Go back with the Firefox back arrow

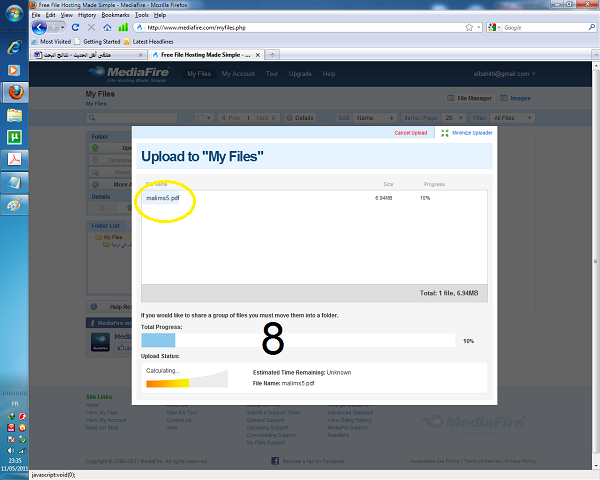[x=39, y=28]
